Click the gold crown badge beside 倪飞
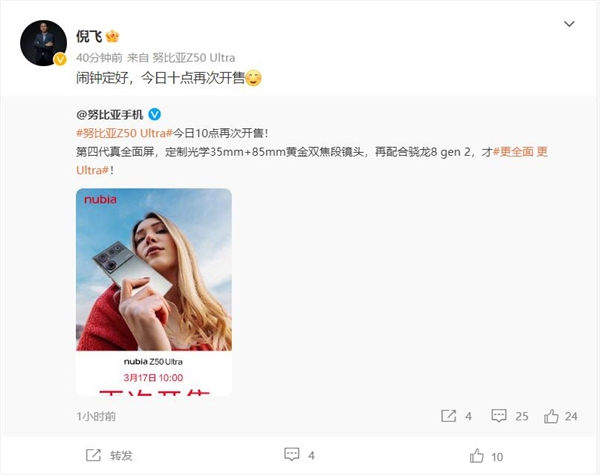 tap(112, 36)
